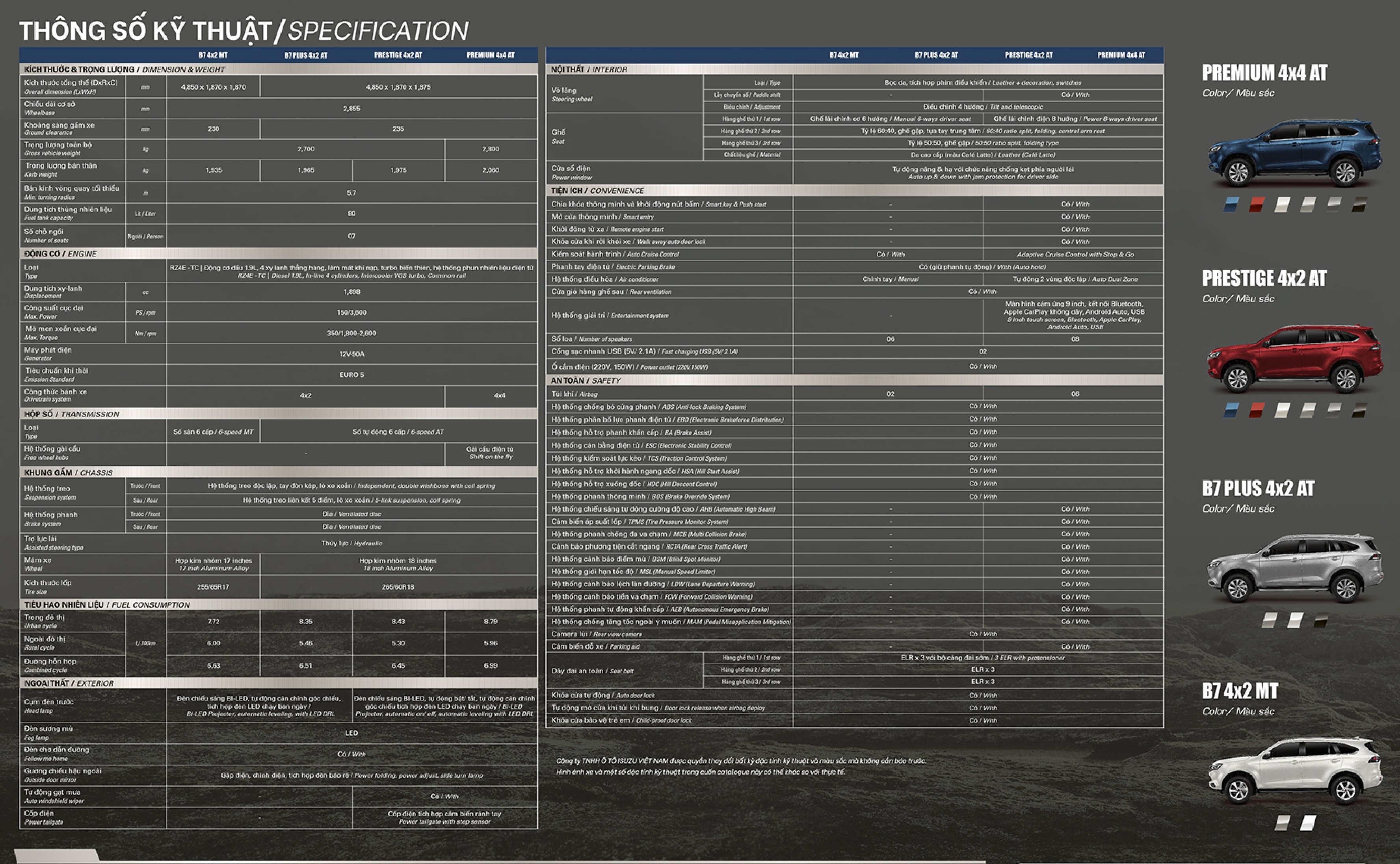
Task: Open the blue Premium 4x4 AT car image
Action: point(1295,153)
